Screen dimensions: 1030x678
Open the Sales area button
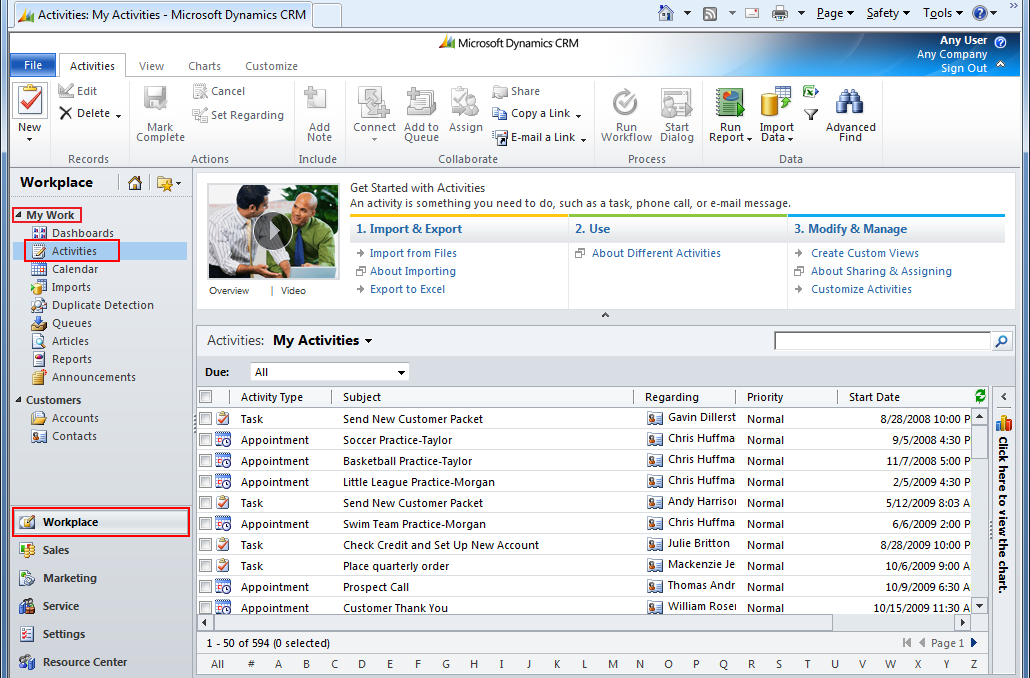tap(101, 550)
